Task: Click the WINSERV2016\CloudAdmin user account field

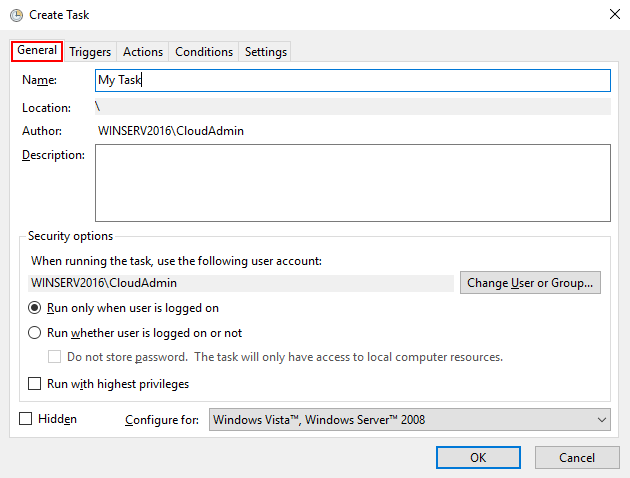Action: (x=242, y=283)
